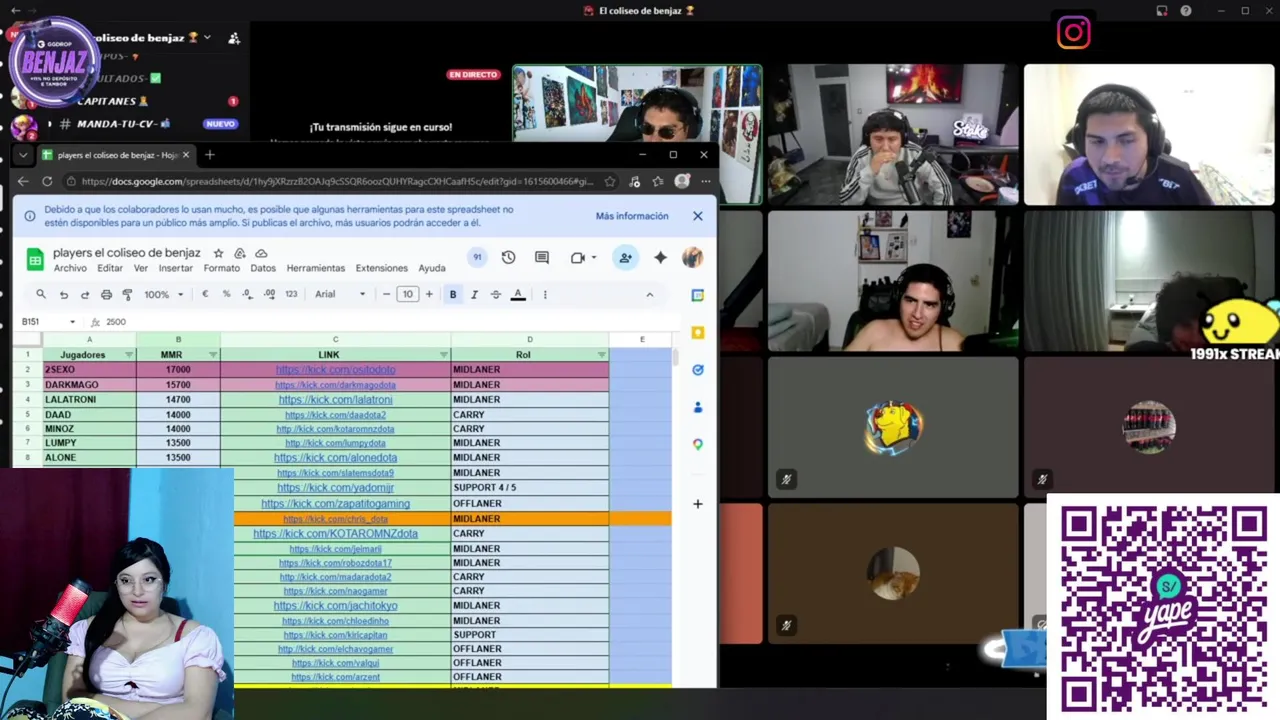Click the Share people button
Image resolution: width=1280 pixels, height=720 pixels.
coord(625,257)
